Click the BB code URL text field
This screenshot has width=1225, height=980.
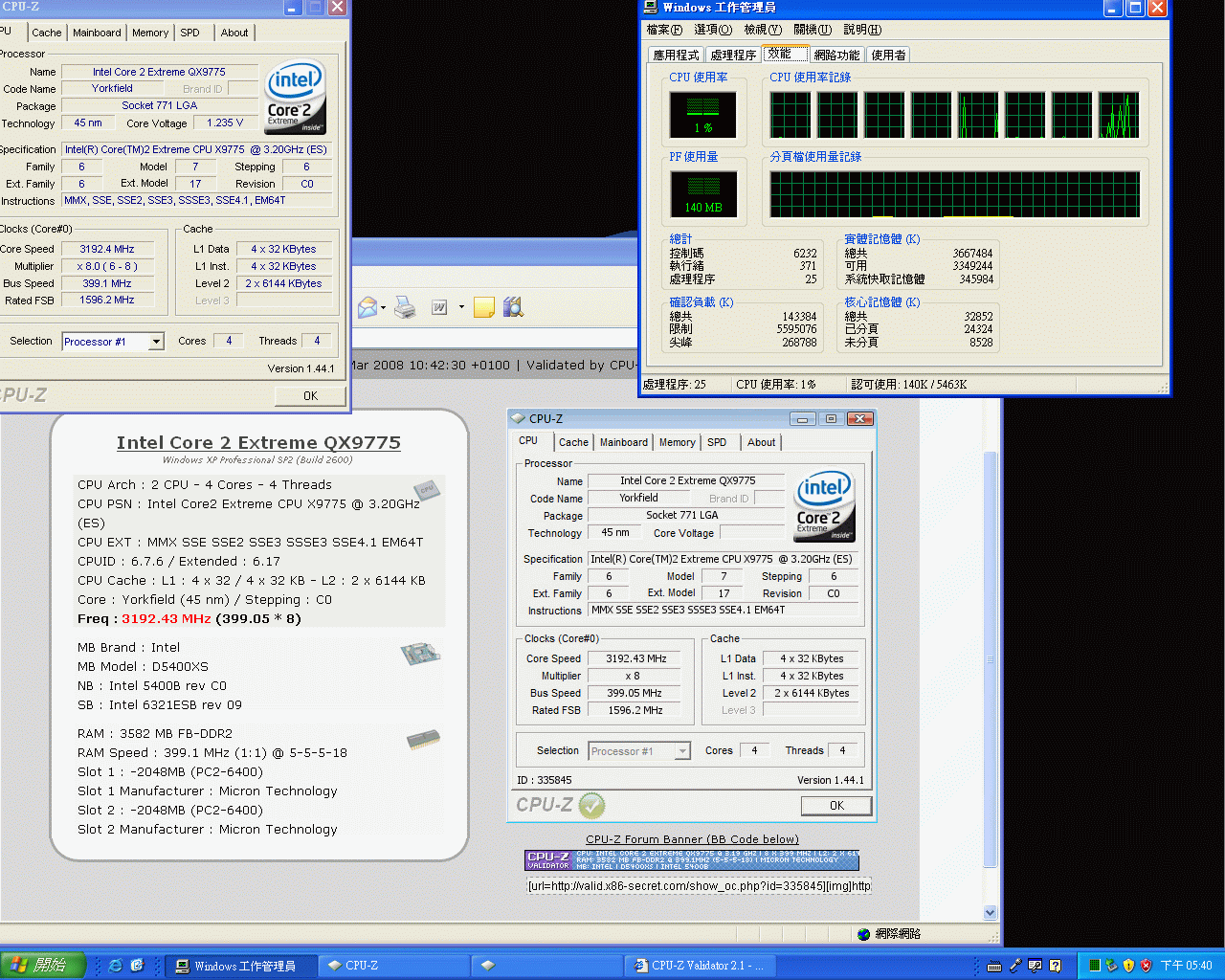(x=699, y=886)
